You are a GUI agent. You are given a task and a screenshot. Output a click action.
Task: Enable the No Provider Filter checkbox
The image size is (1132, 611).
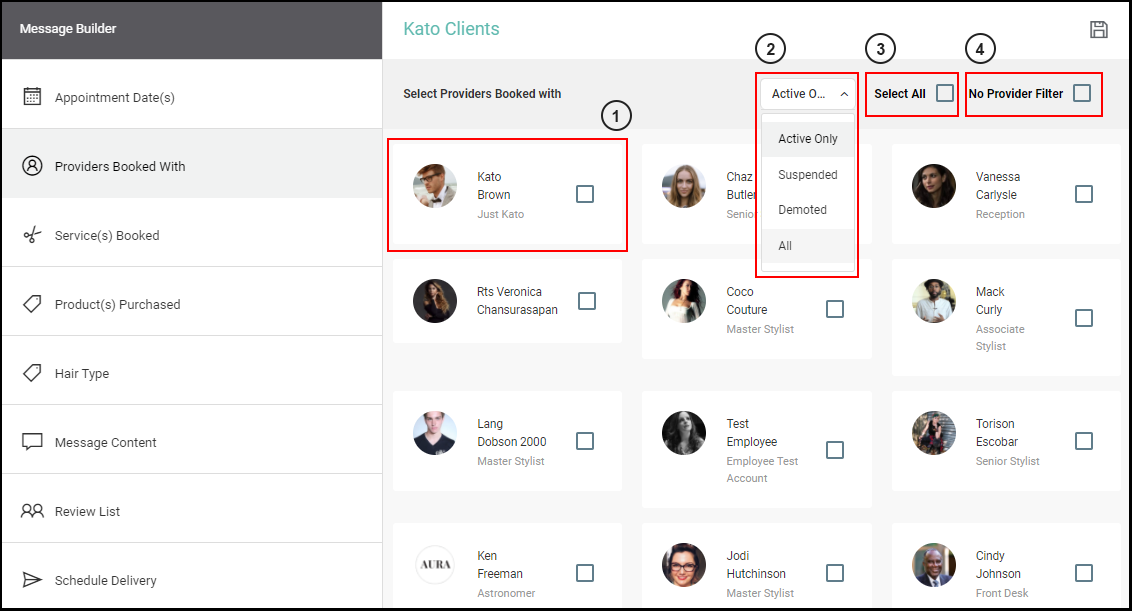click(x=1081, y=93)
